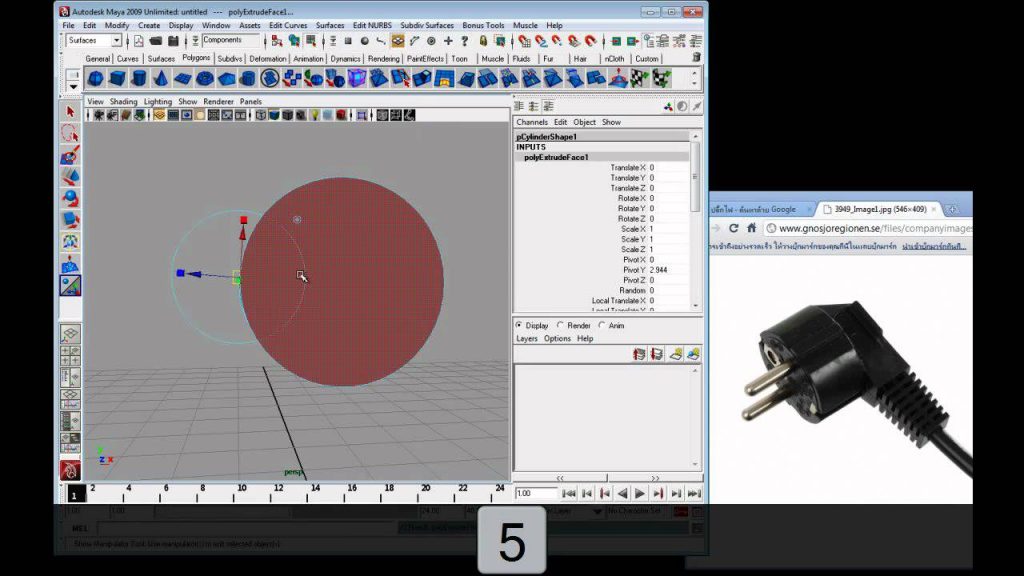This screenshot has width=1024, height=576.
Task: Switch to single perspective view layout
Action: pyautogui.click(x=71, y=334)
